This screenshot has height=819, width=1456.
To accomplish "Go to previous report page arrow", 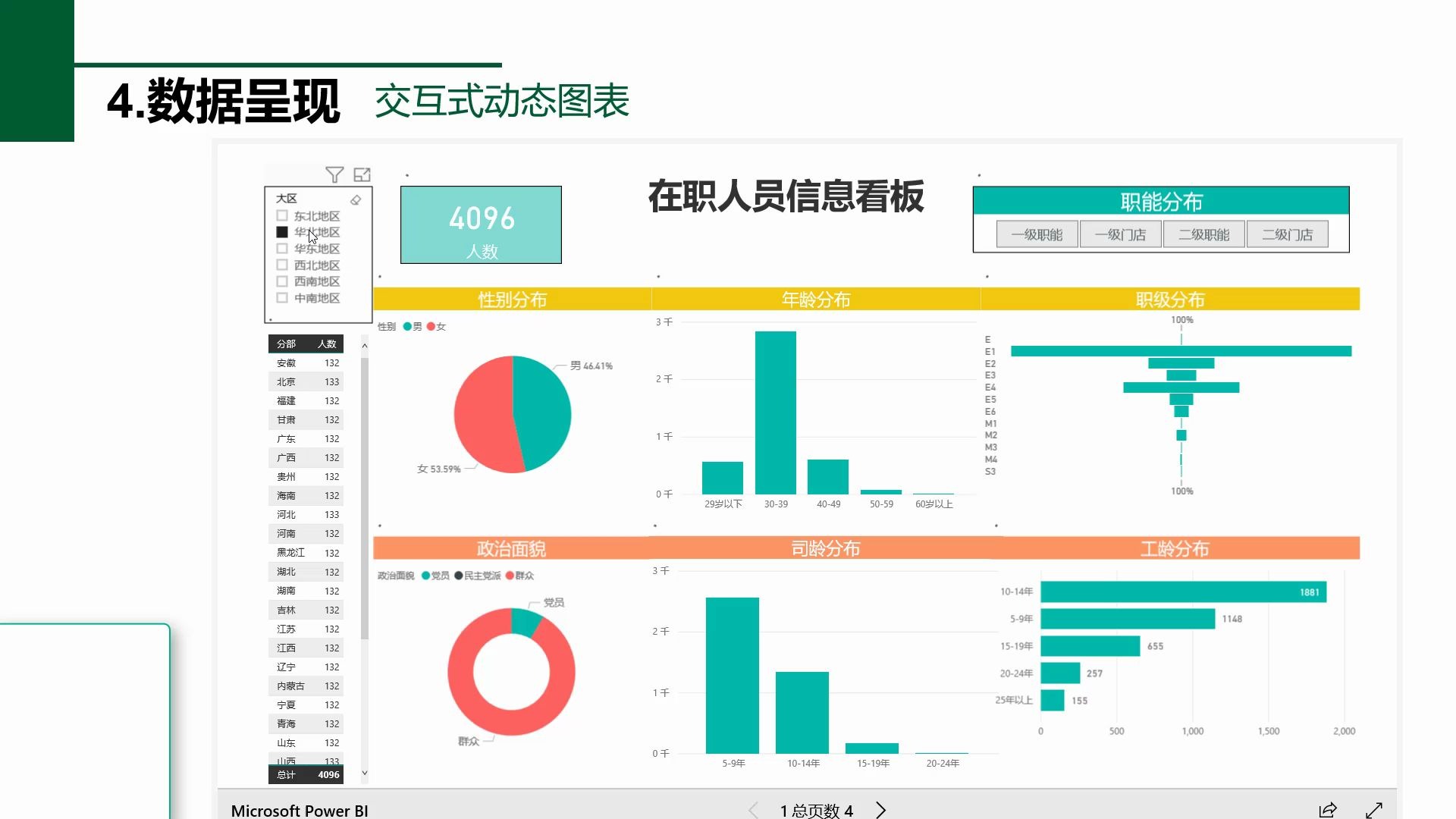I will click(x=753, y=810).
